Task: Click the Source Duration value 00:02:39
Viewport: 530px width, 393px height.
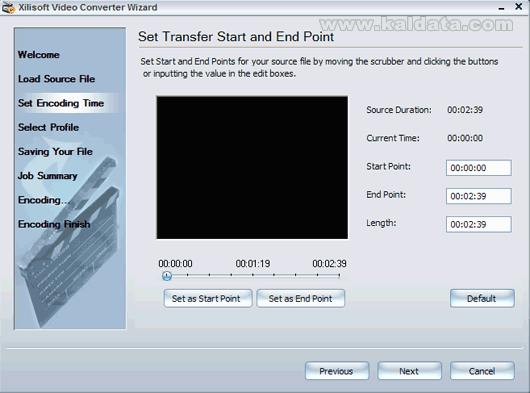Action: click(x=465, y=110)
